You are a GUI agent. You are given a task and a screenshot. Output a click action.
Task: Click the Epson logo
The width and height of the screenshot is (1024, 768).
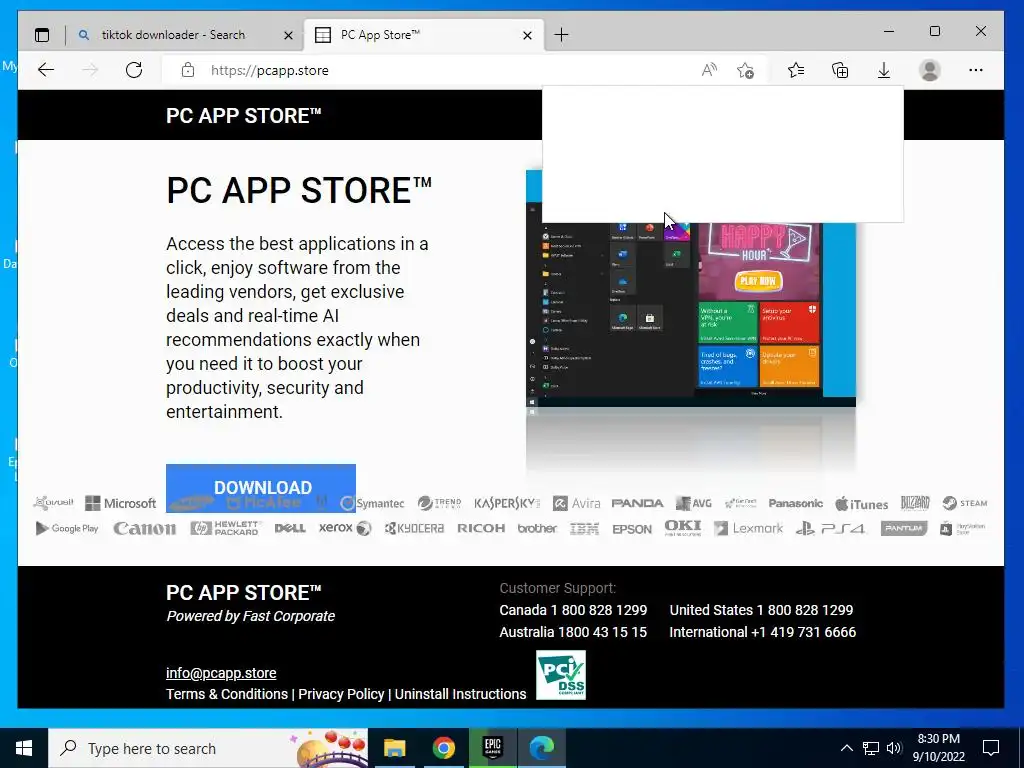632,529
